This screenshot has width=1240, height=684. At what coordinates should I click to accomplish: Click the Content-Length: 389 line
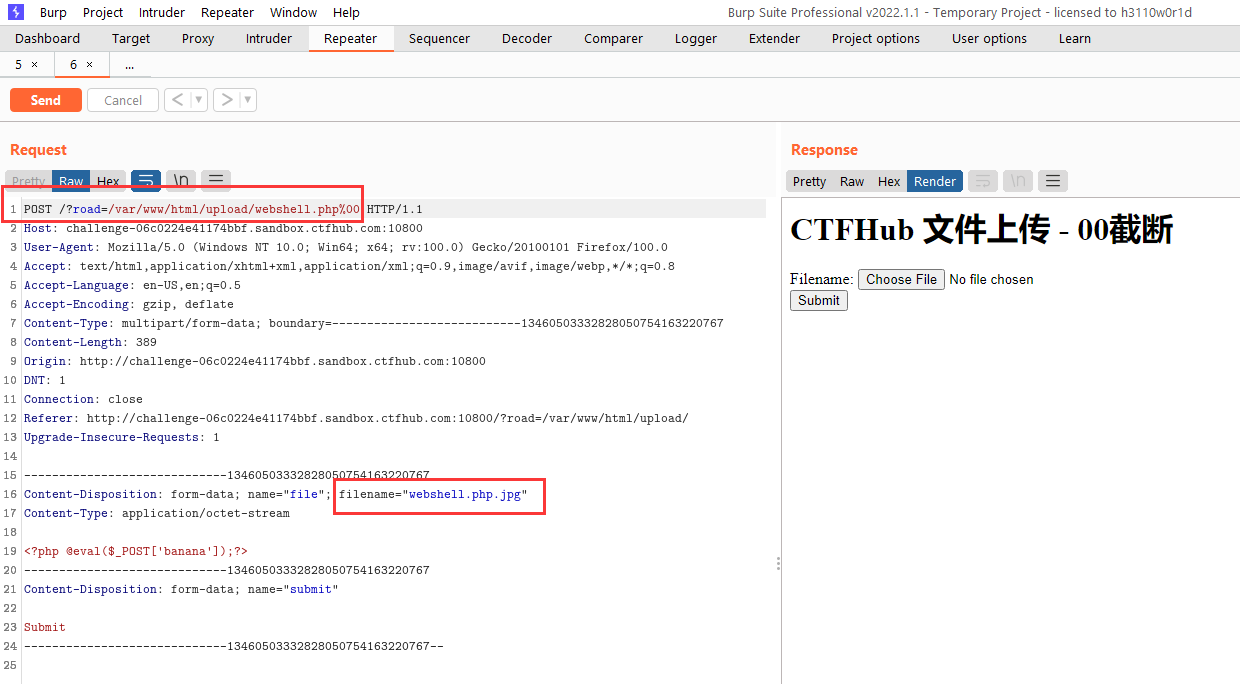coord(90,342)
